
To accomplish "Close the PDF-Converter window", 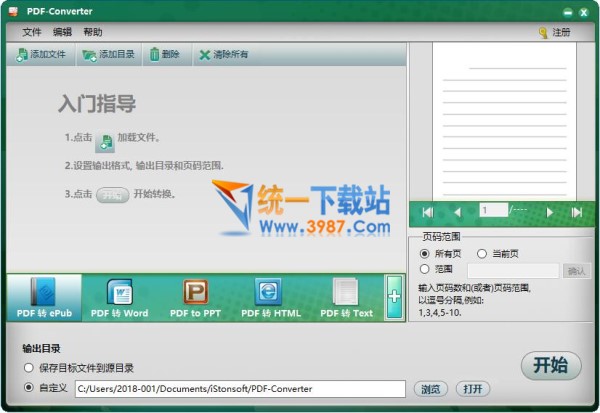I will click(584, 13).
